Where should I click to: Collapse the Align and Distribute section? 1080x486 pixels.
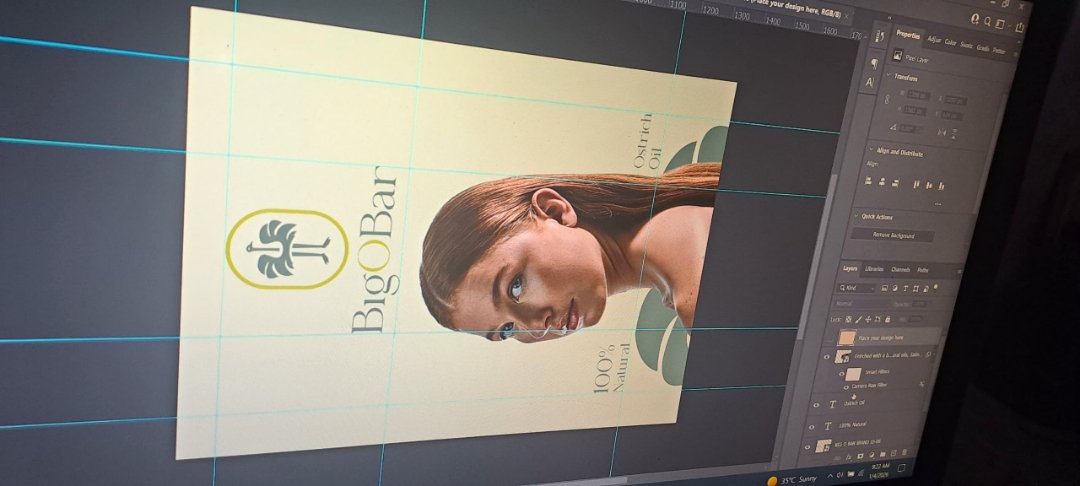click(x=871, y=149)
